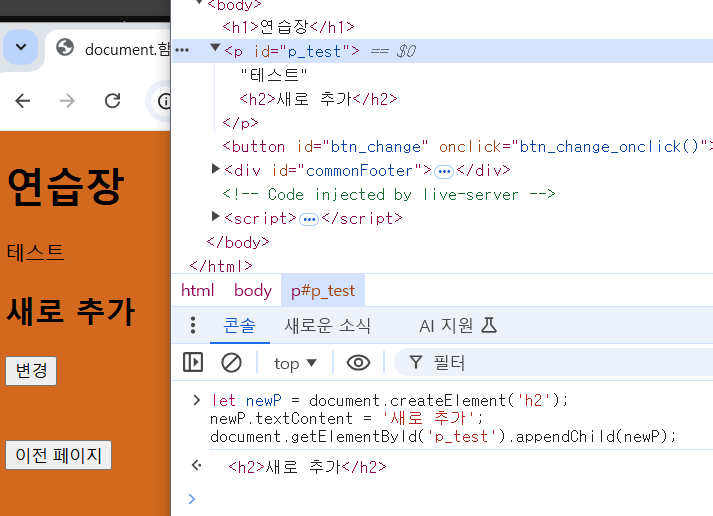This screenshot has height=516, width=713.
Task: Click the browser forward arrow
Action: [x=67, y=100]
